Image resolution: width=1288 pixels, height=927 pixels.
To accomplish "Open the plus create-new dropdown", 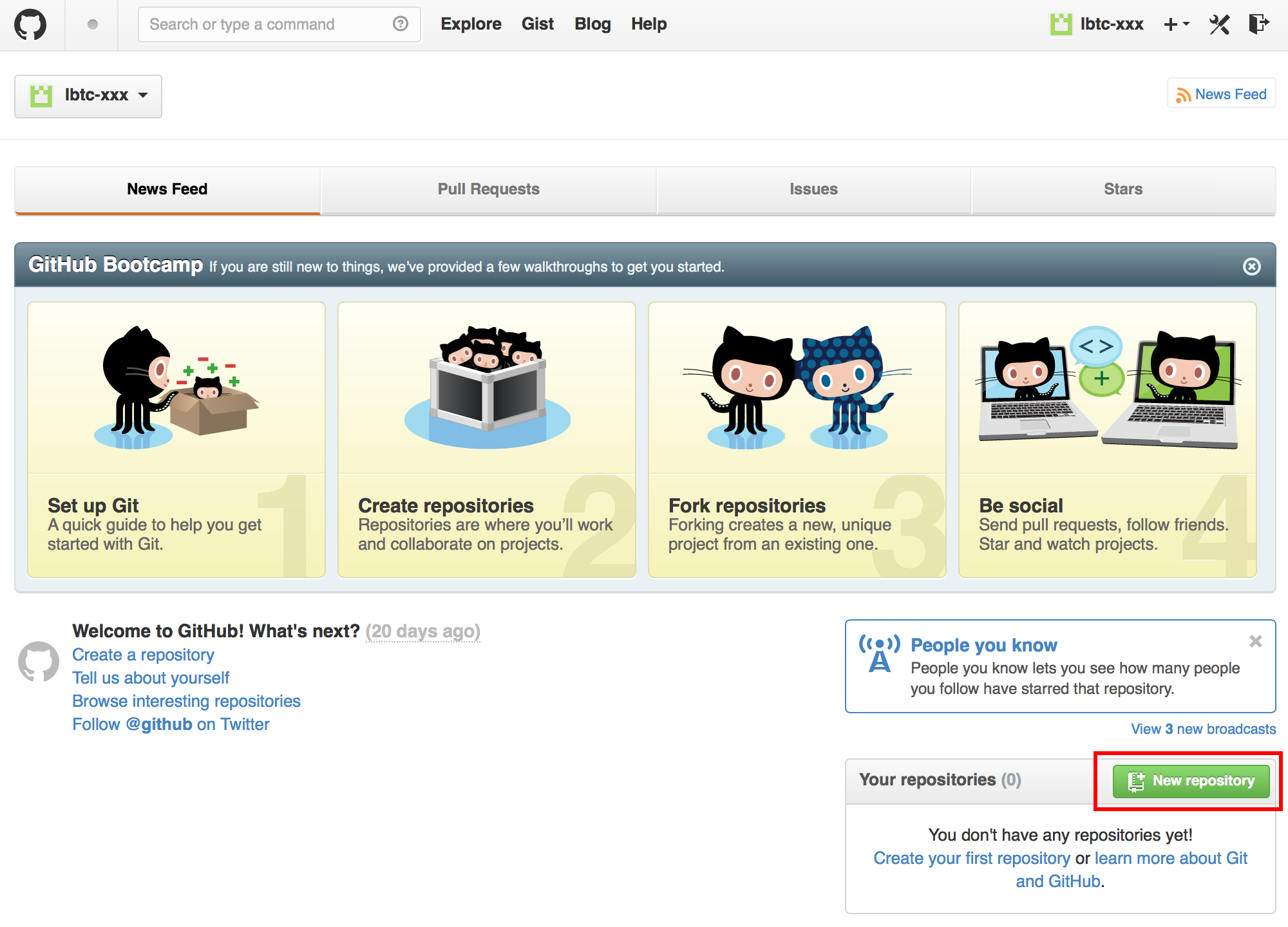I will click(1177, 24).
